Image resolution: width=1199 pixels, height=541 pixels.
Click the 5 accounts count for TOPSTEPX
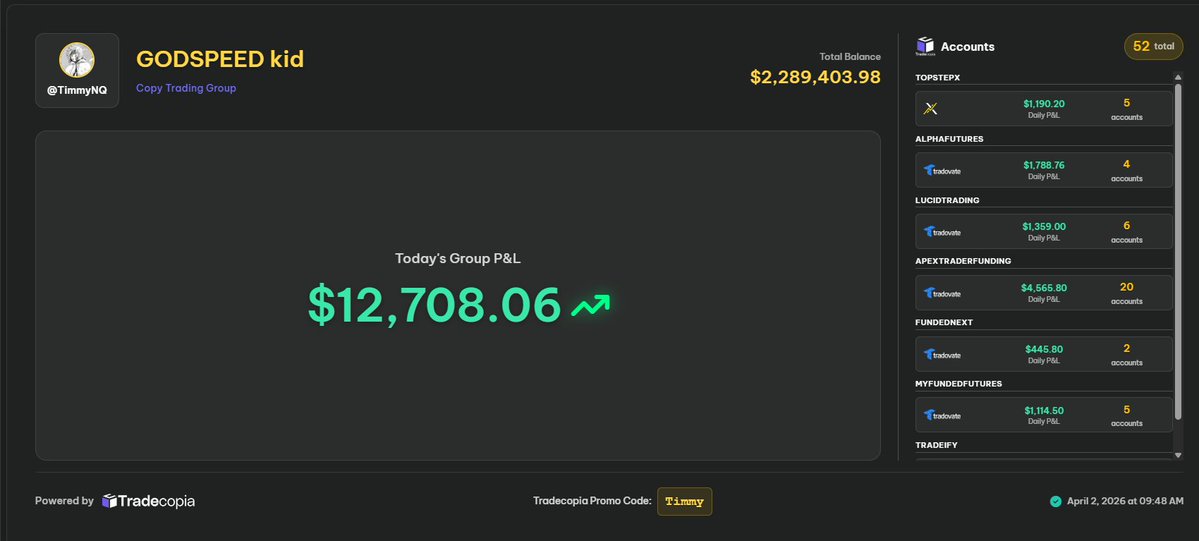point(1126,103)
